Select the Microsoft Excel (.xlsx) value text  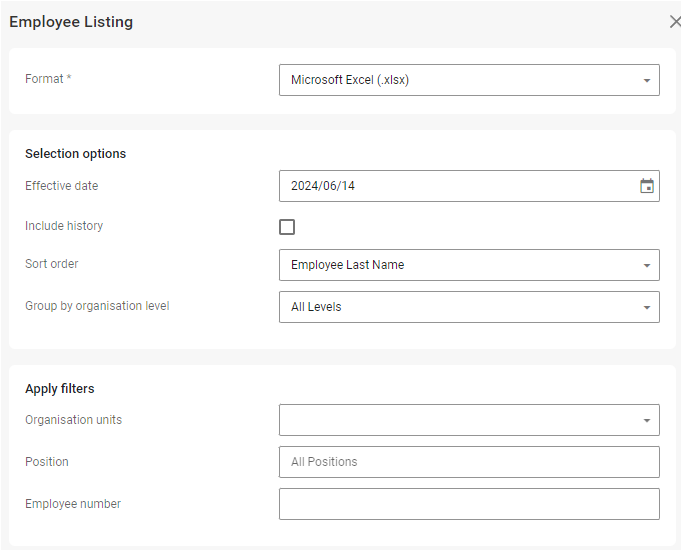coord(349,80)
